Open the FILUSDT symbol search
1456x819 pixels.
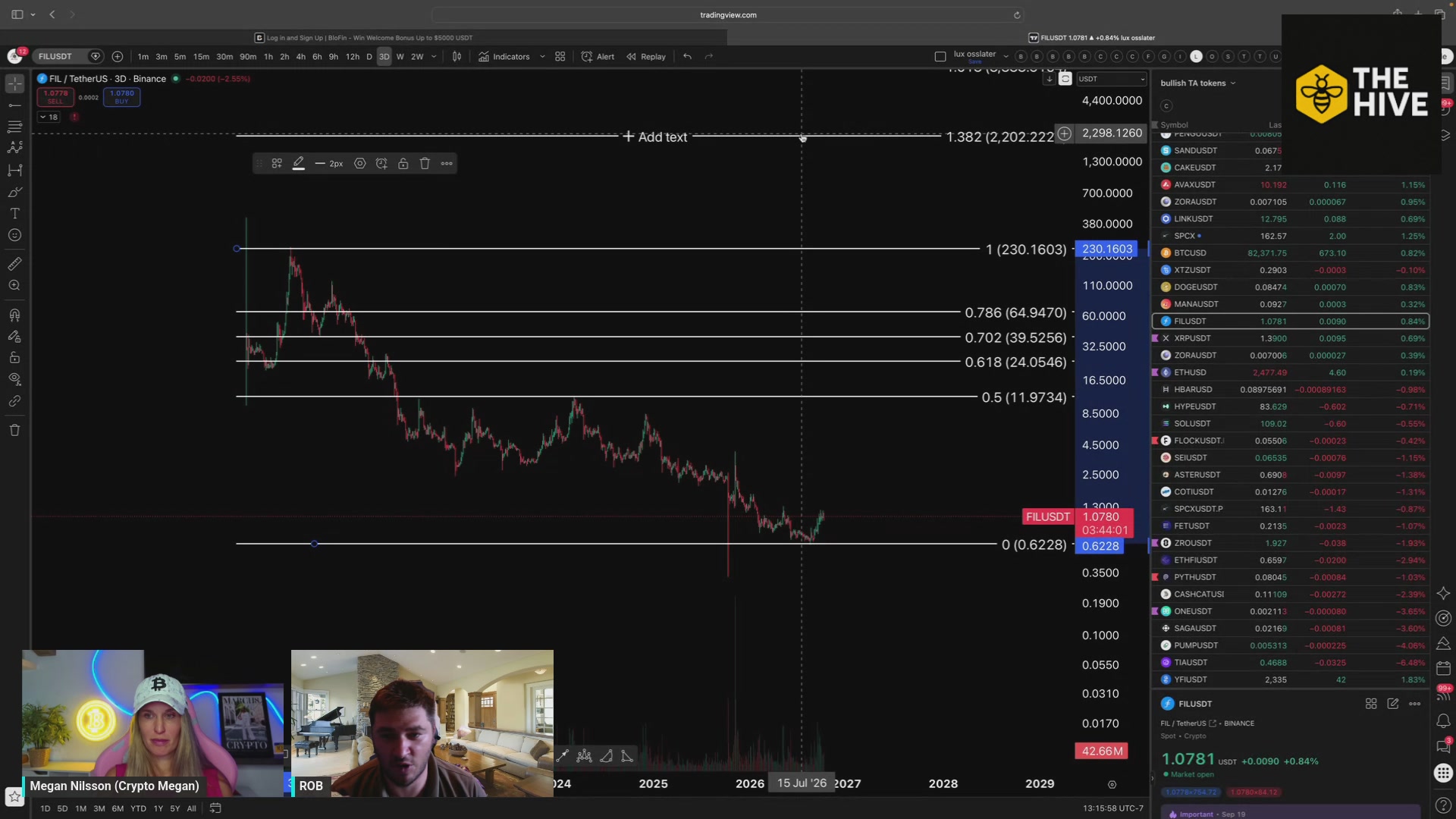tap(55, 56)
